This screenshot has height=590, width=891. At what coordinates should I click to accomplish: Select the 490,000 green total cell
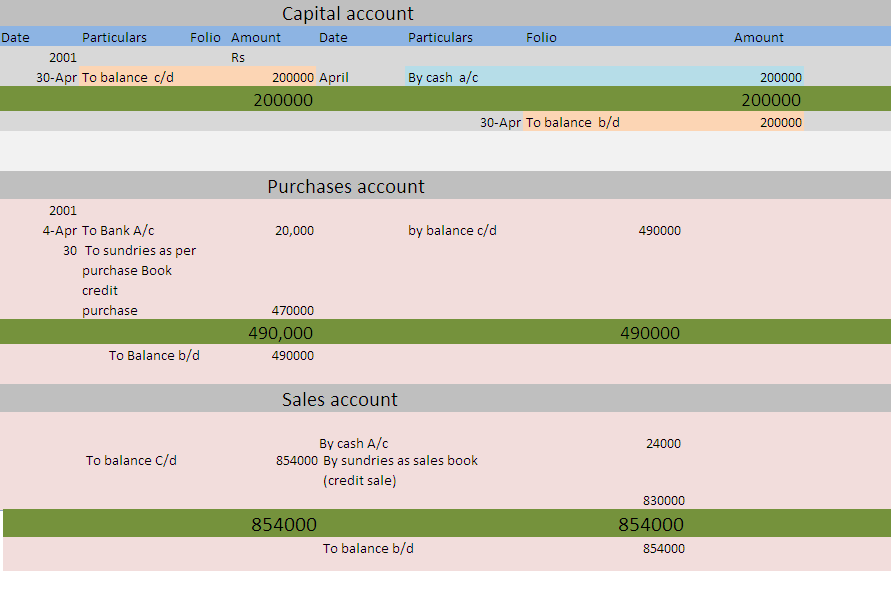coord(283,332)
